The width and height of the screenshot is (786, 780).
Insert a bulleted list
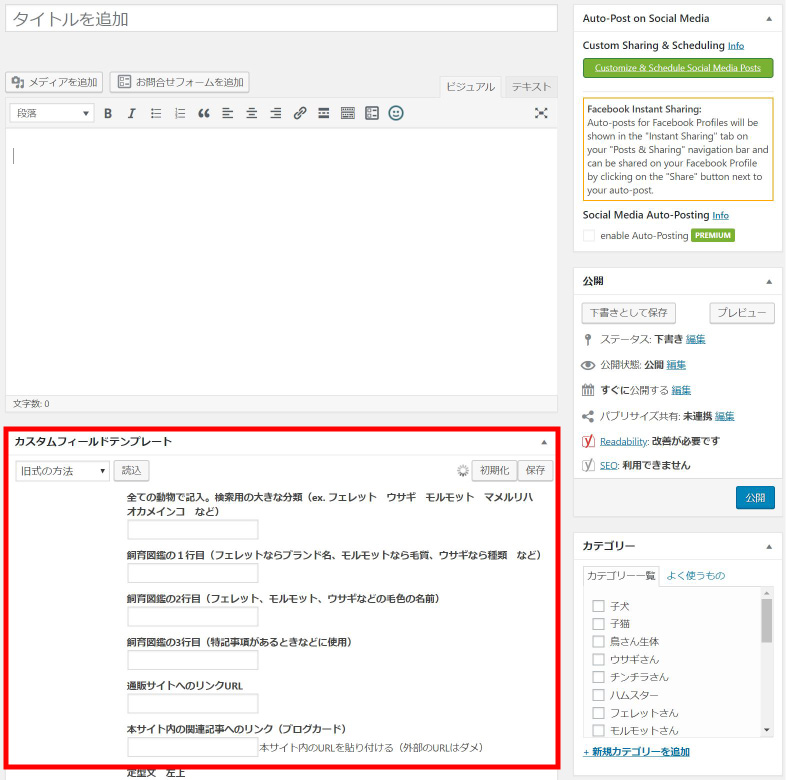coord(155,113)
